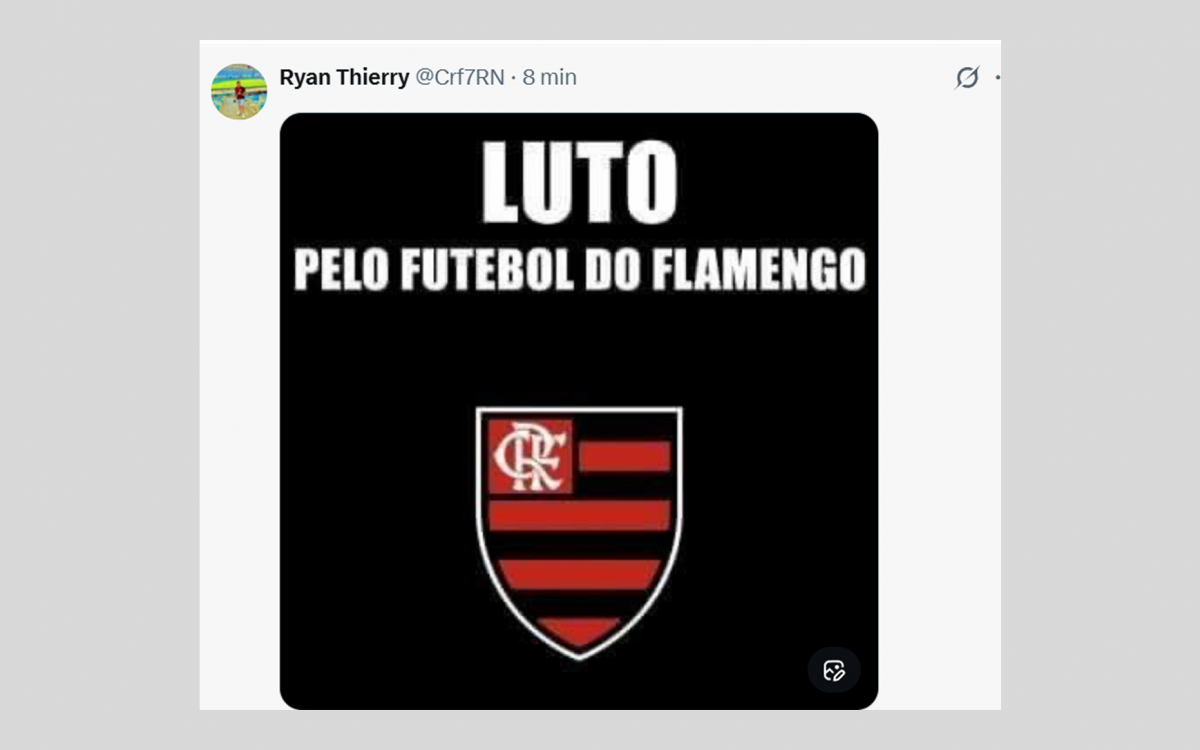This screenshot has width=1200, height=750.
Task: Open the LUTO mourning image in full view
Action: click(579, 411)
